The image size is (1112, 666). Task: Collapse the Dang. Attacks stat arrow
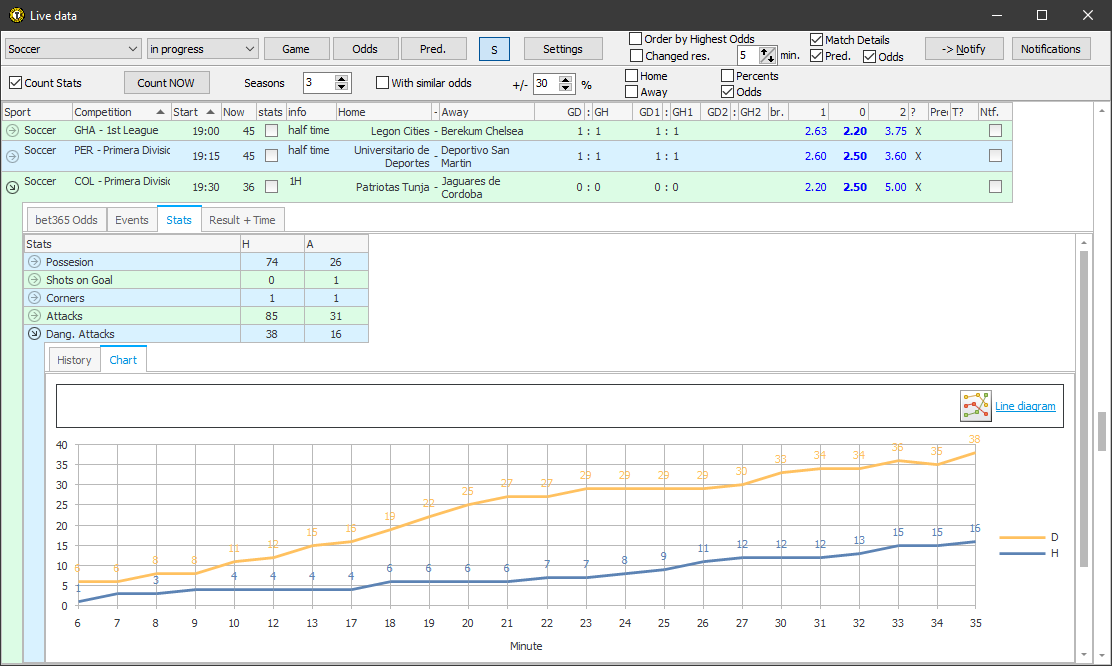click(33, 333)
